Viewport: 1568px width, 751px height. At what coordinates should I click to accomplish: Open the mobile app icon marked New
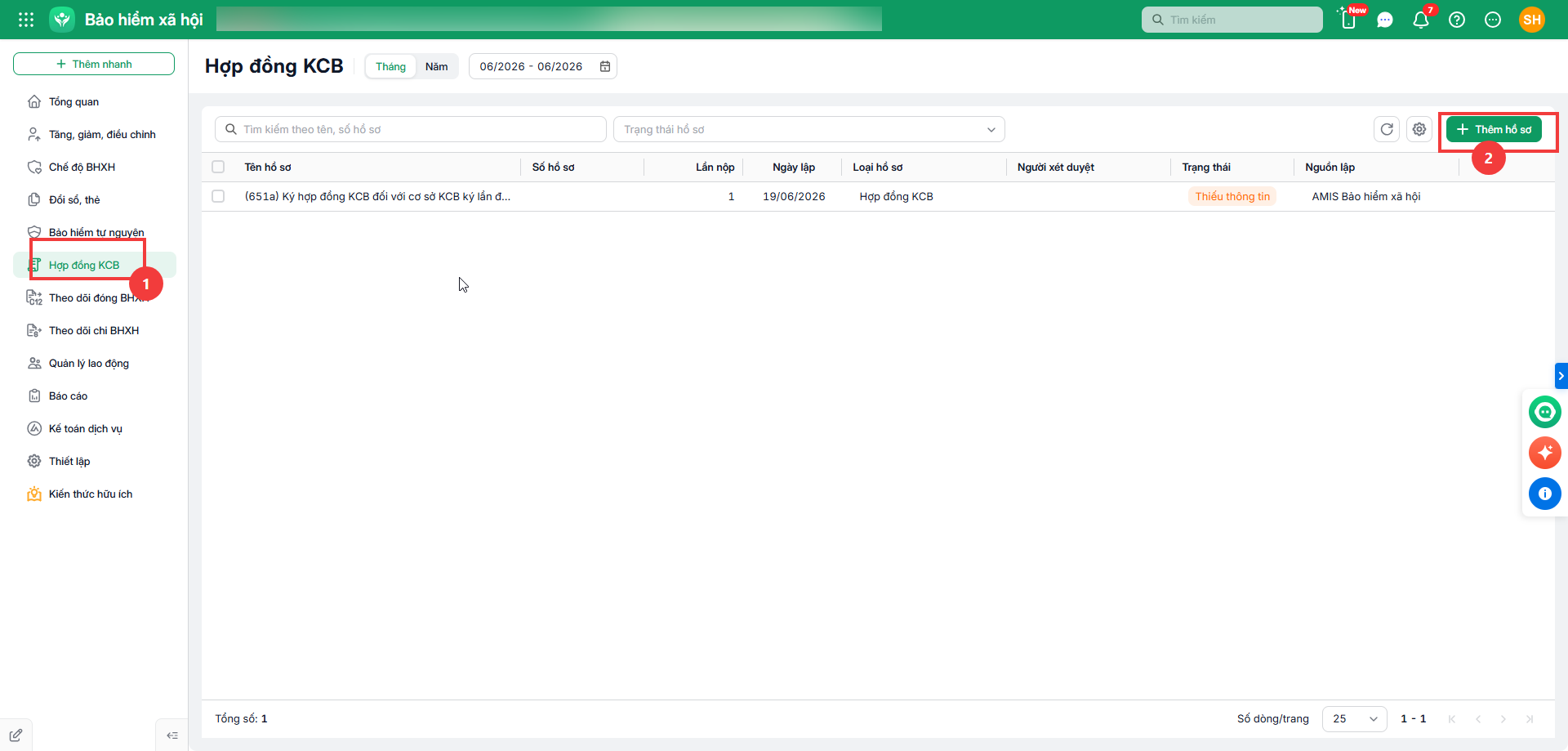point(1348,20)
